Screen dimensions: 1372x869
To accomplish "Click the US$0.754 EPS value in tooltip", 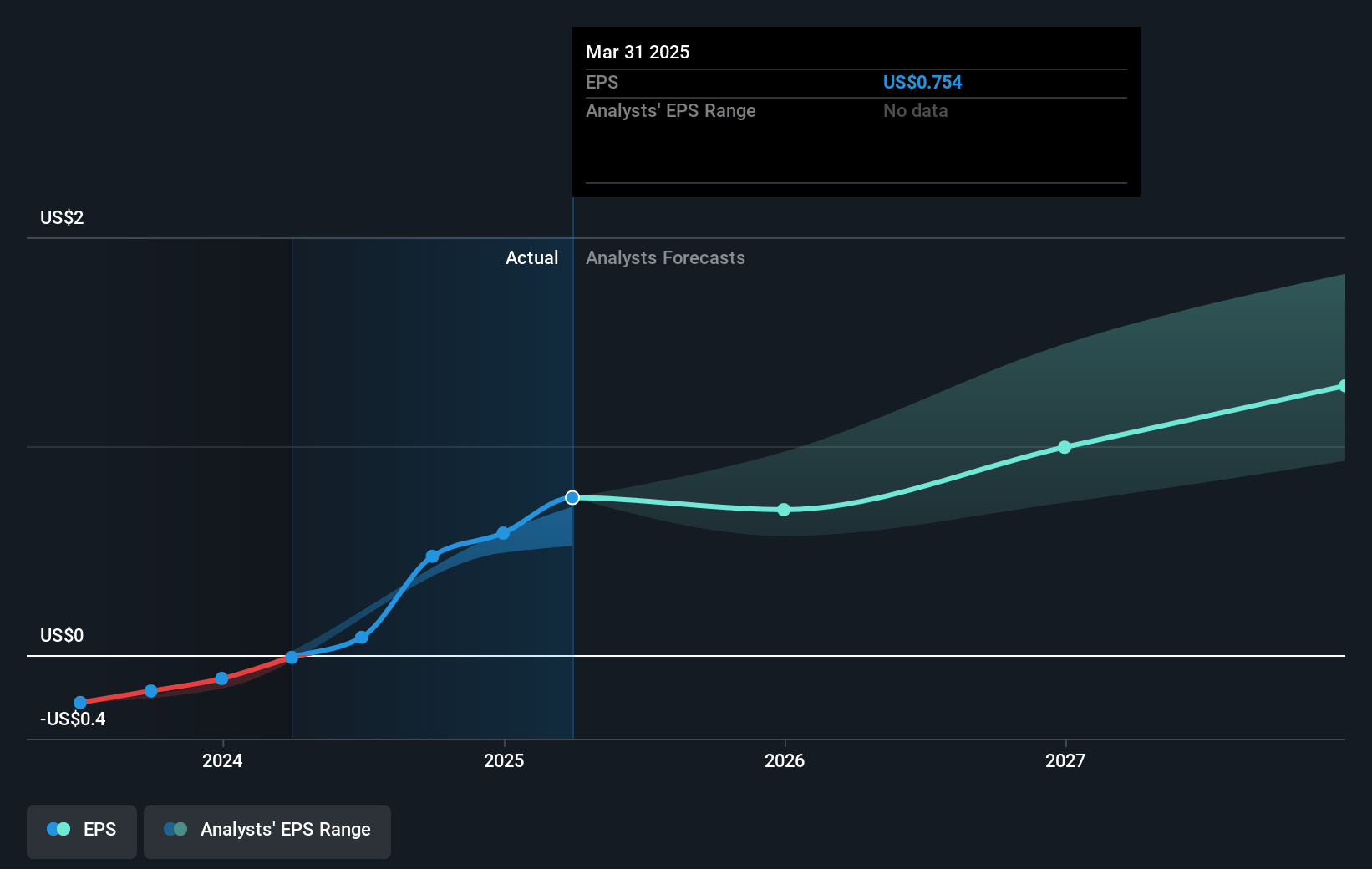I will [922, 82].
